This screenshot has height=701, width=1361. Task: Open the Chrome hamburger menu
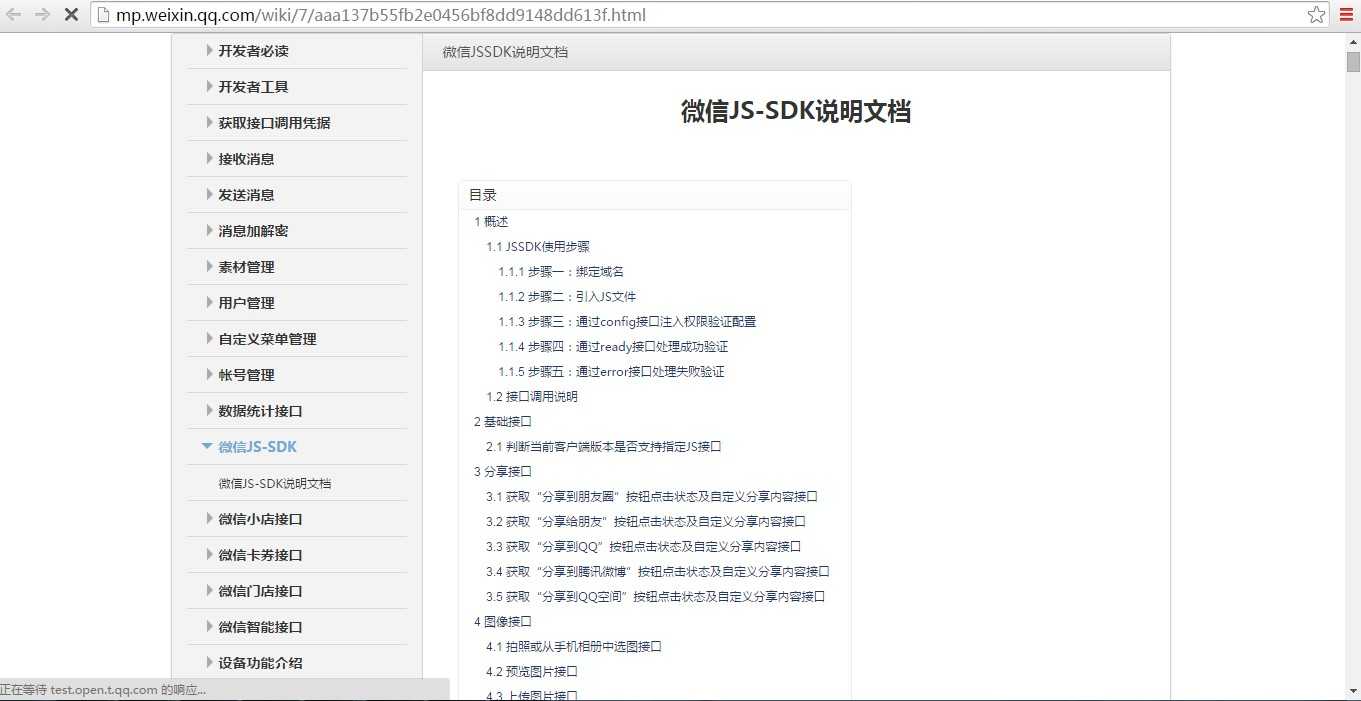coord(1346,15)
